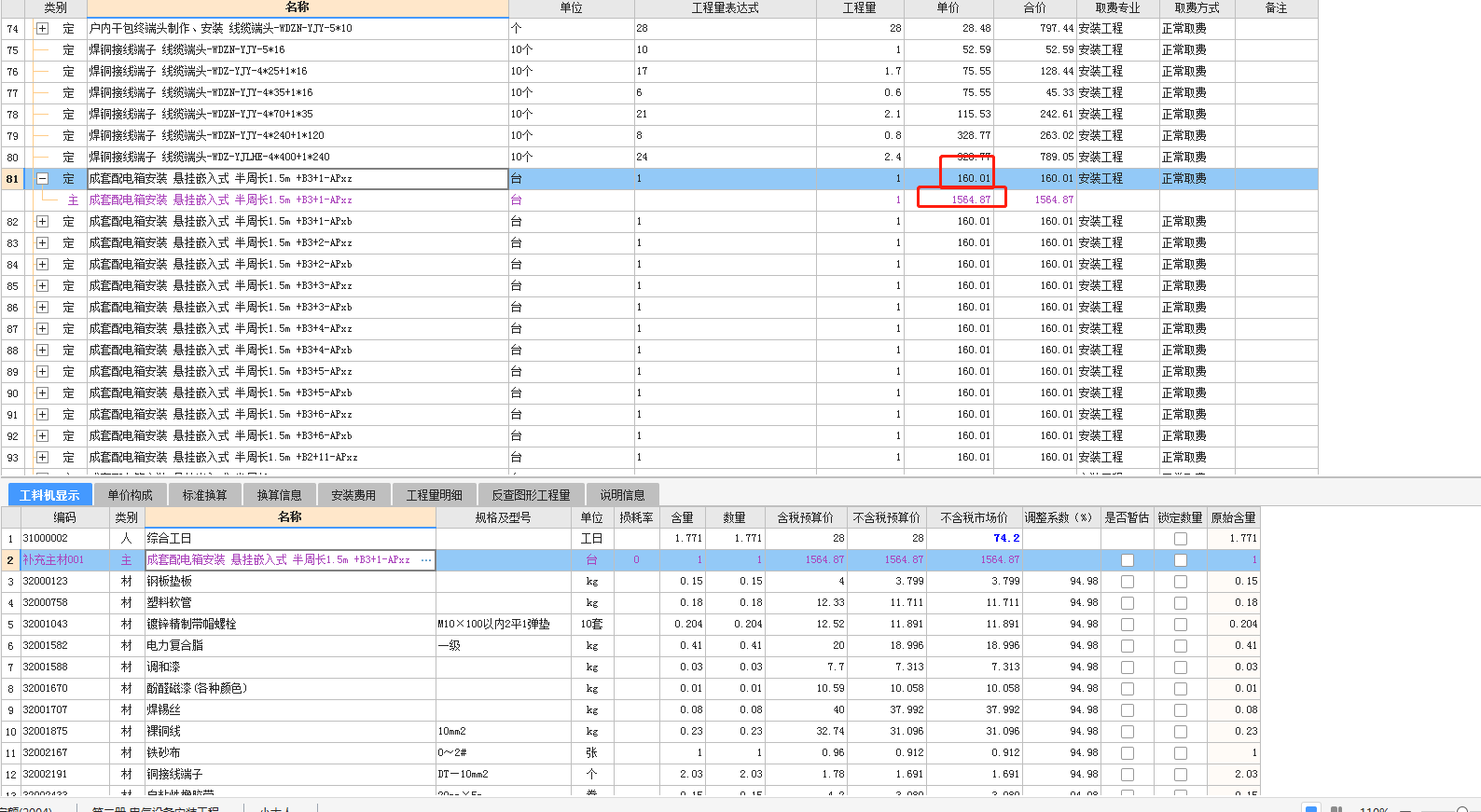Viewport: 1481px width, 812px height.
Task: Select spec cell DT-10mm2
Action: (503, 775)
